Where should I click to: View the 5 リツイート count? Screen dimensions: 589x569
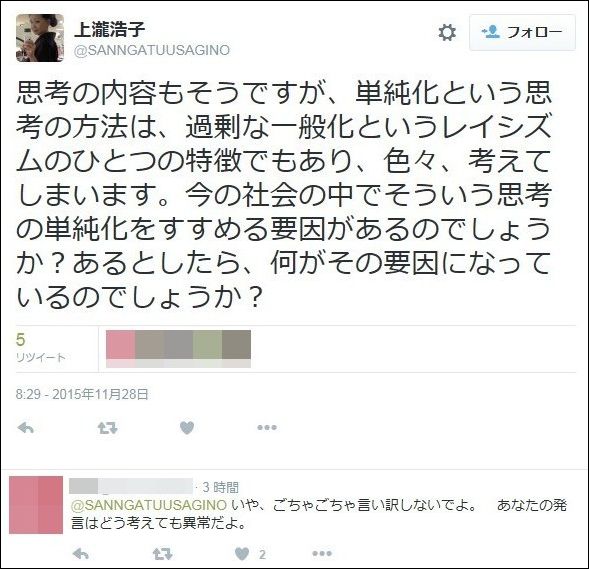(x=41, y=348)
